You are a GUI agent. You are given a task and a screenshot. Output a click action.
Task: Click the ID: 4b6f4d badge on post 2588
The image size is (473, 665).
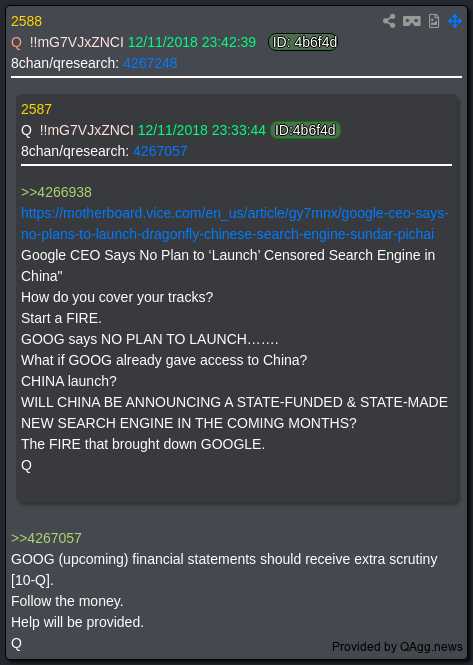coord(303,42)
